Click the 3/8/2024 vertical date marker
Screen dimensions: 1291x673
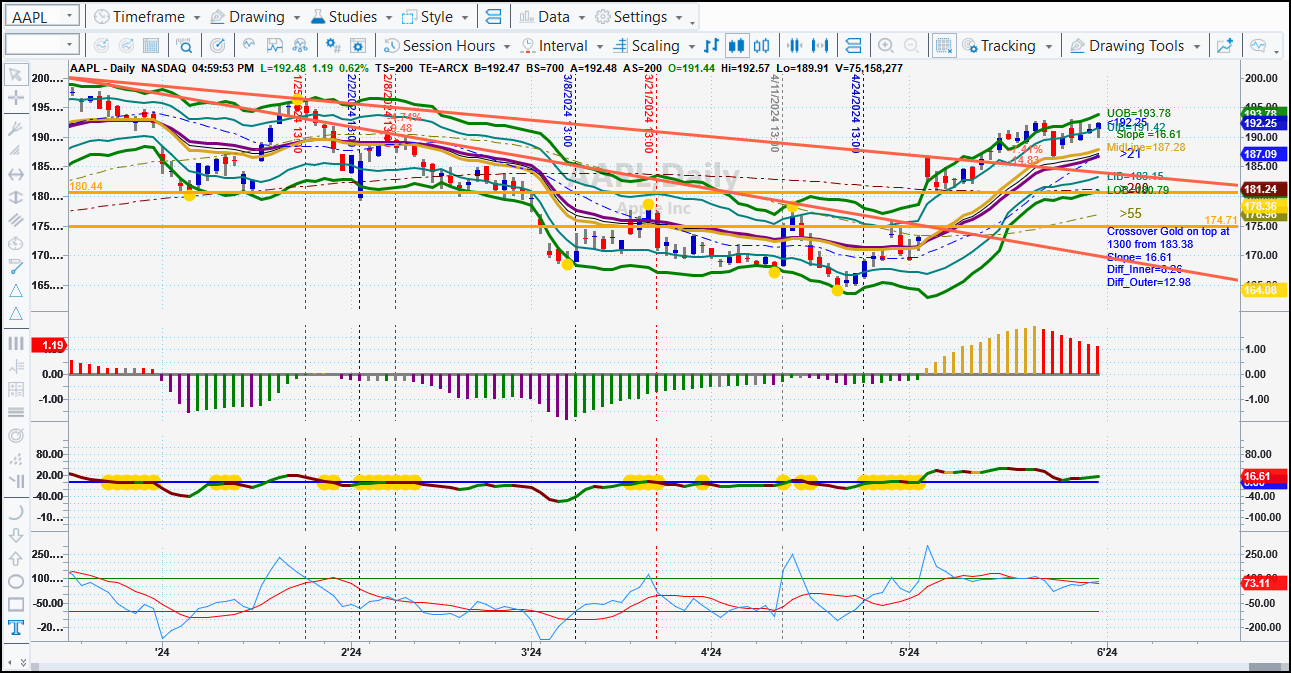pos(567,111)
